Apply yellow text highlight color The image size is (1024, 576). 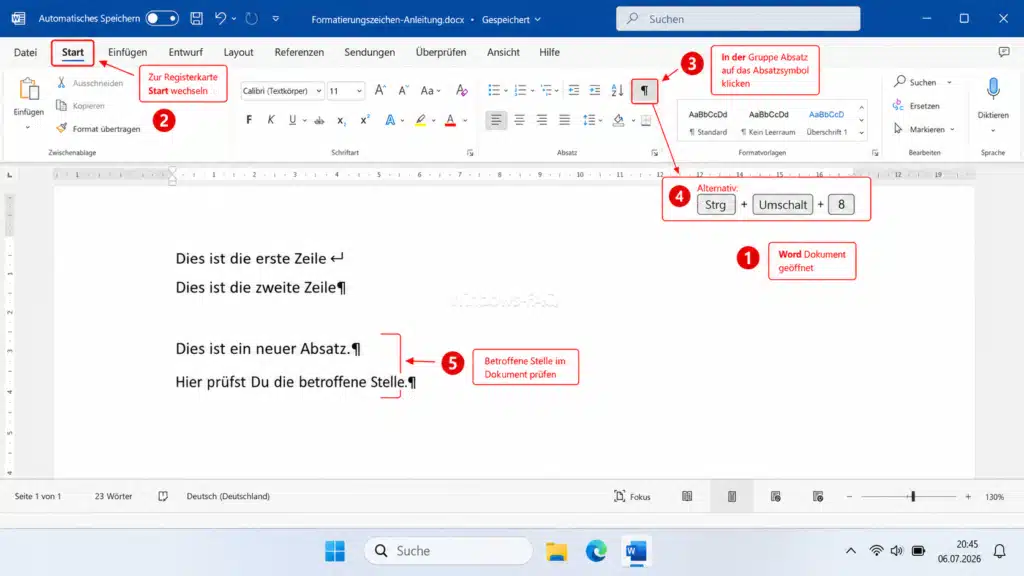click(x=421, y=120)
